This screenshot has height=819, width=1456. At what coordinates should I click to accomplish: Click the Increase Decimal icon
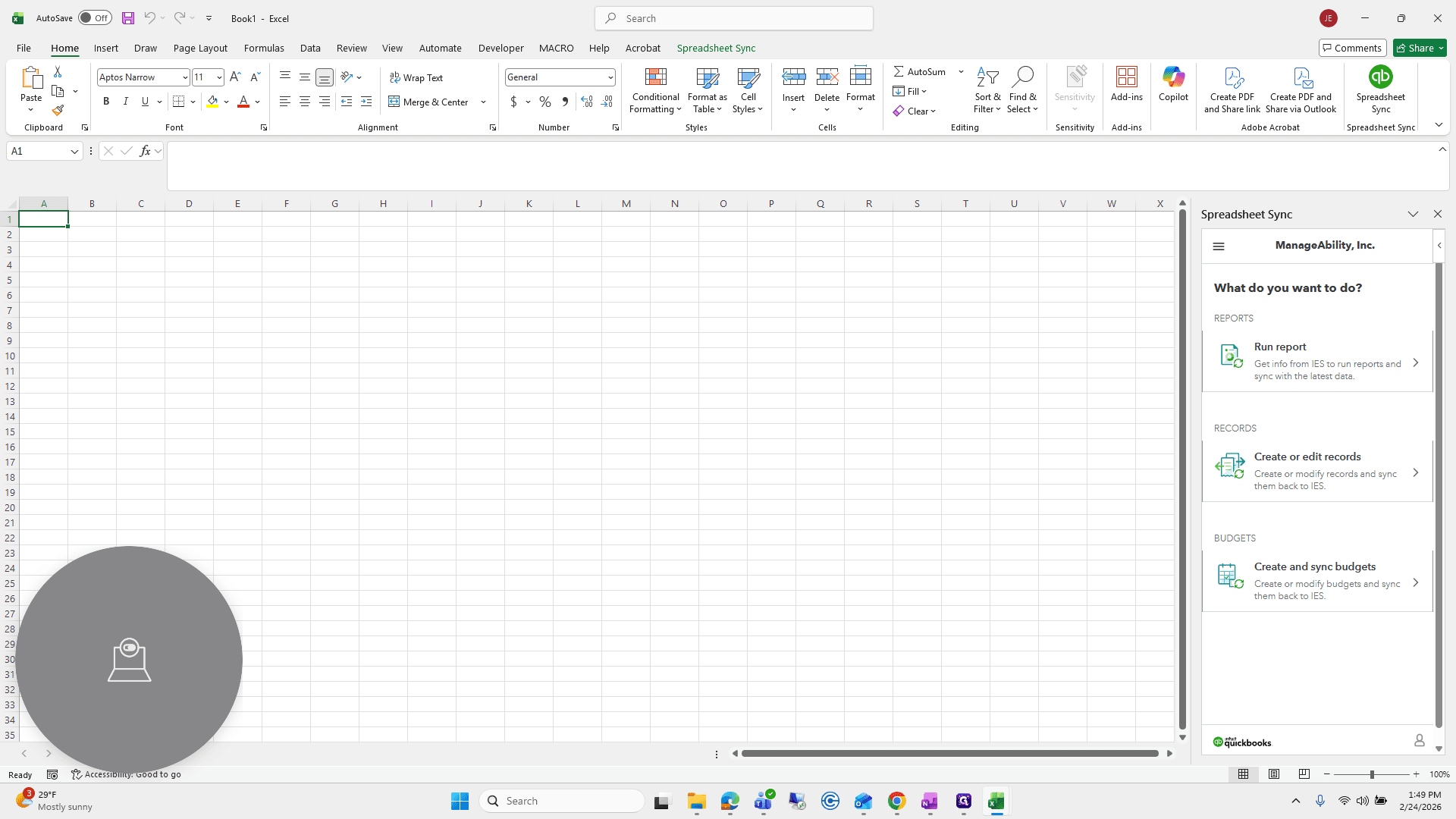pyautogui.click(x=586, y=102)
